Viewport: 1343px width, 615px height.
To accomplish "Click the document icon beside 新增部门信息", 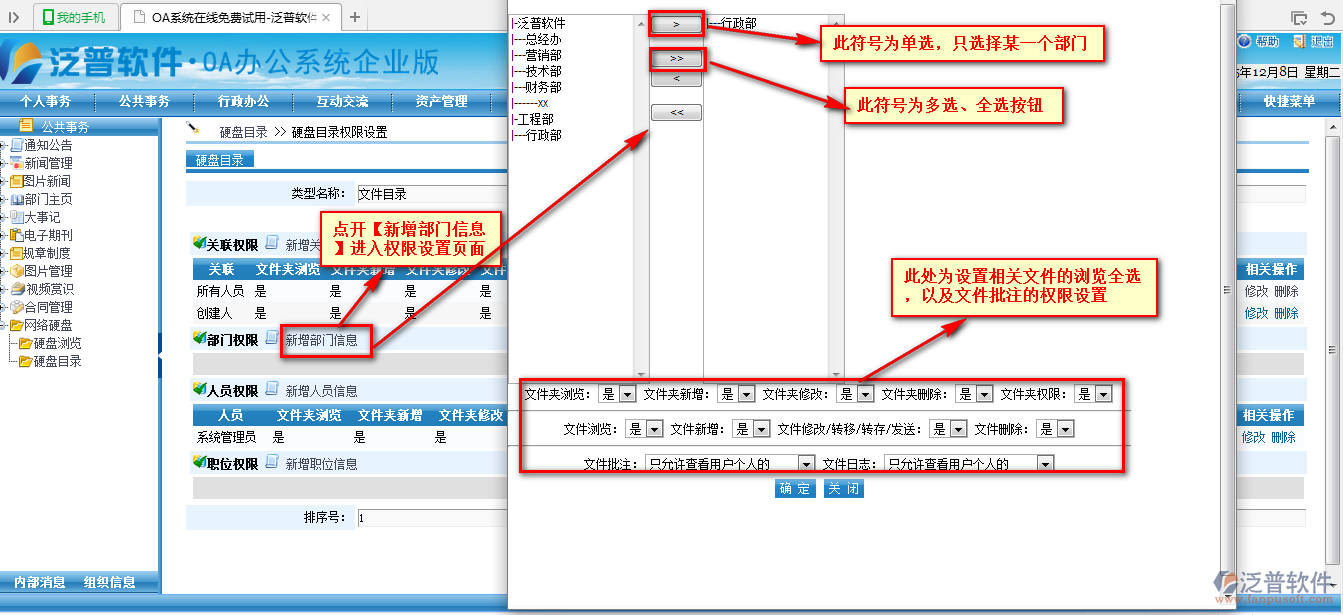I will 272,338.
